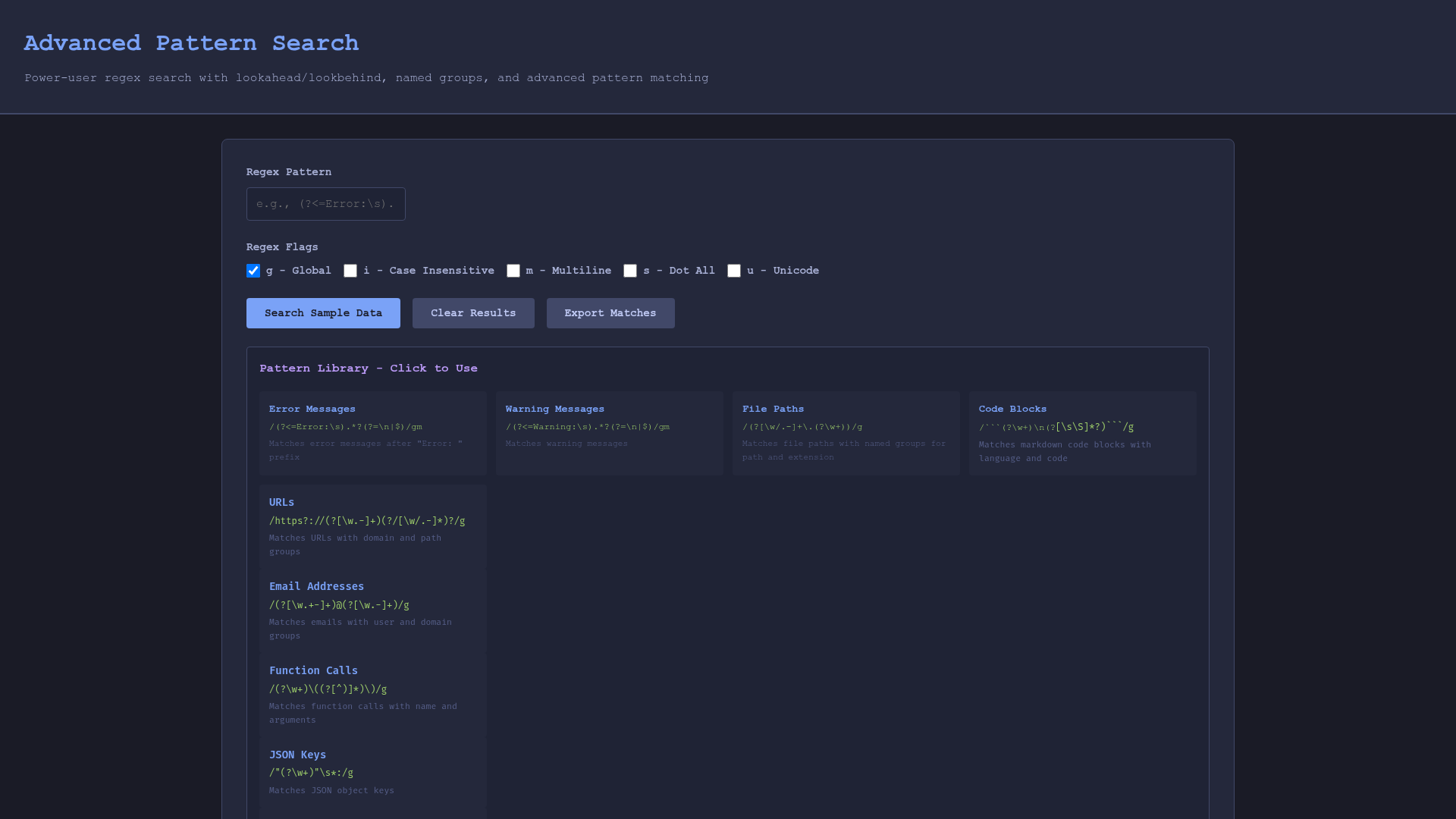Select the Email Addresses pattern card
The height and width of the screenshot is (819, 1456).
coord(372,610)
